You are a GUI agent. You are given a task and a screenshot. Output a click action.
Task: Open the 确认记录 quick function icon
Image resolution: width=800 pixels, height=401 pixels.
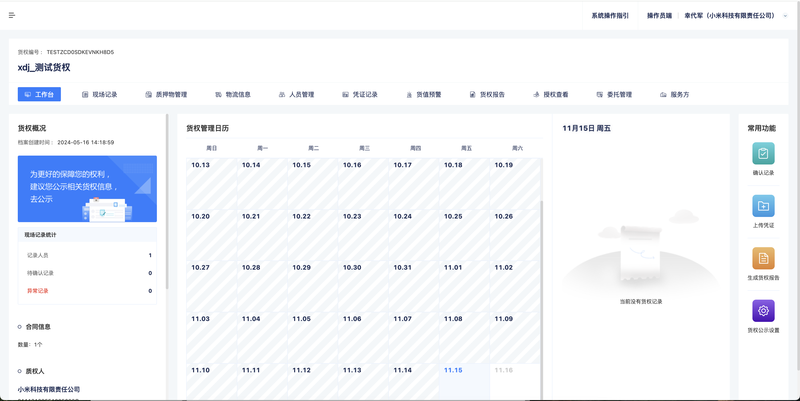(x=763, y=153)
